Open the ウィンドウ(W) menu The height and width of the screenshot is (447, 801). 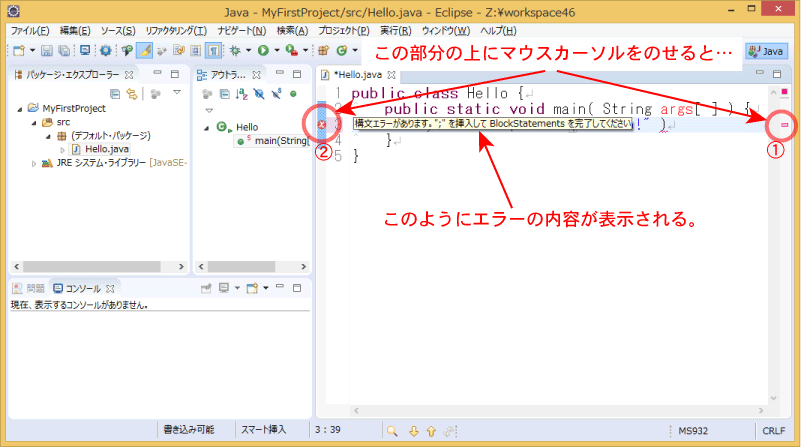[446, 31]
